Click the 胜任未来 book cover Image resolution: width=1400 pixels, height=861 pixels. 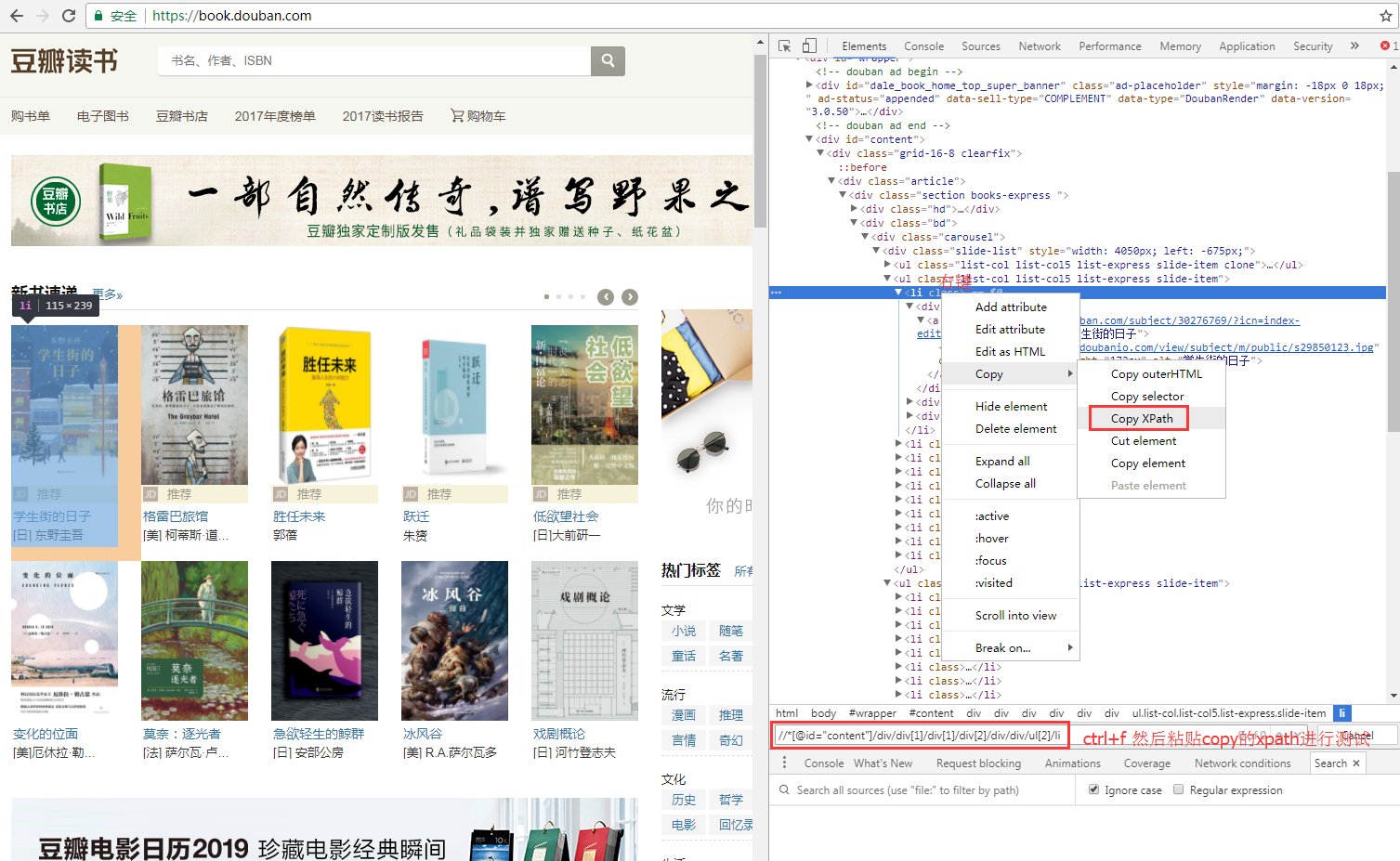(324, 405)
